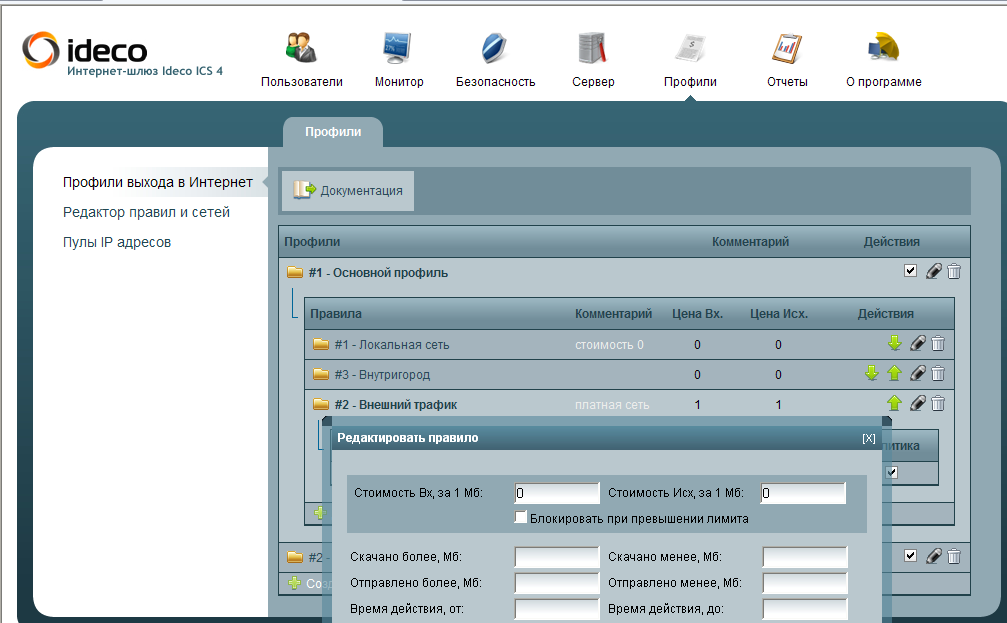Open the Безопасность shield icon
Screen dimensions: 1007x623
pos(495,48)
